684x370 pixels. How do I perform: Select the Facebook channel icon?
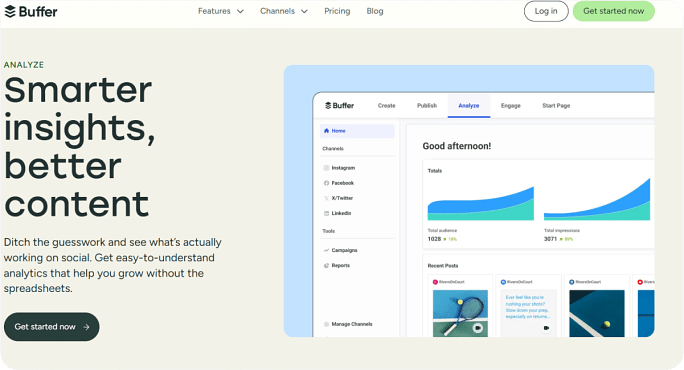coord(326,183)
